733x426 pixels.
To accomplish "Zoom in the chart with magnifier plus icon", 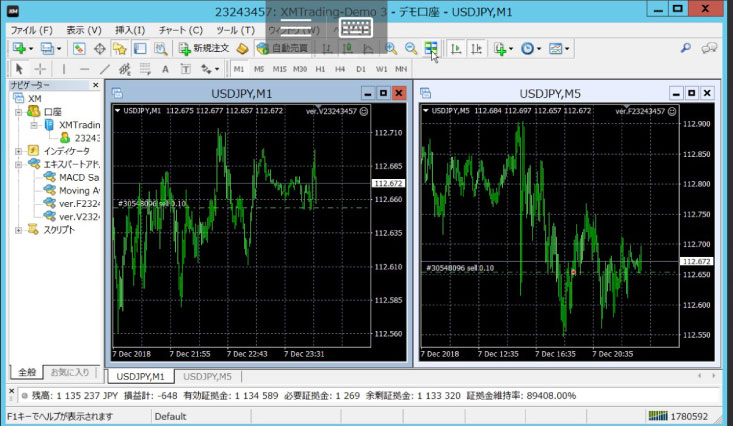I will click(391, 48).
